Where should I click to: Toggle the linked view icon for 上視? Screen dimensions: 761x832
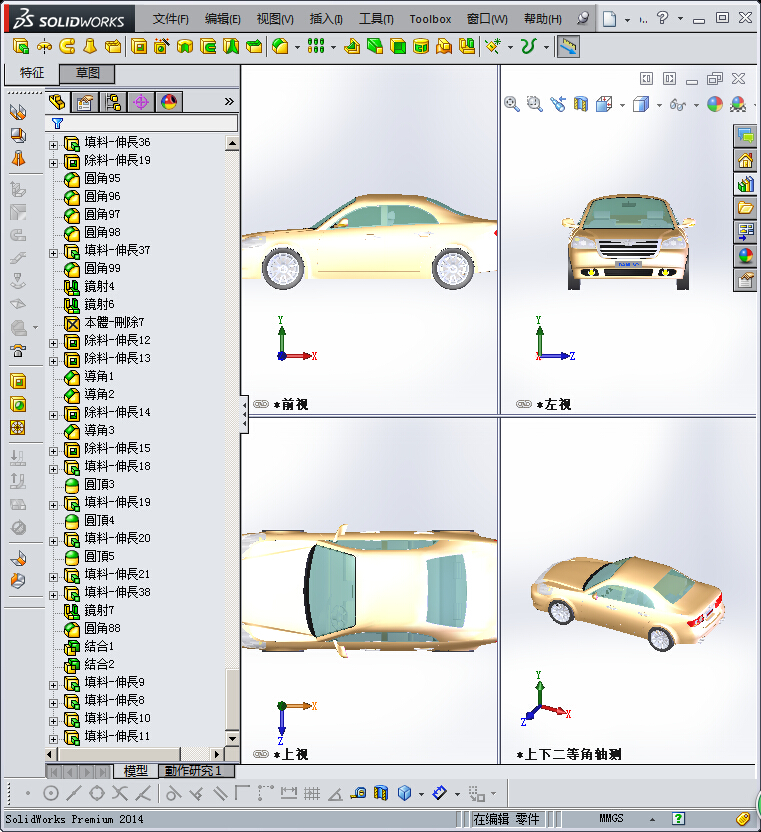(x=261, y=754)
